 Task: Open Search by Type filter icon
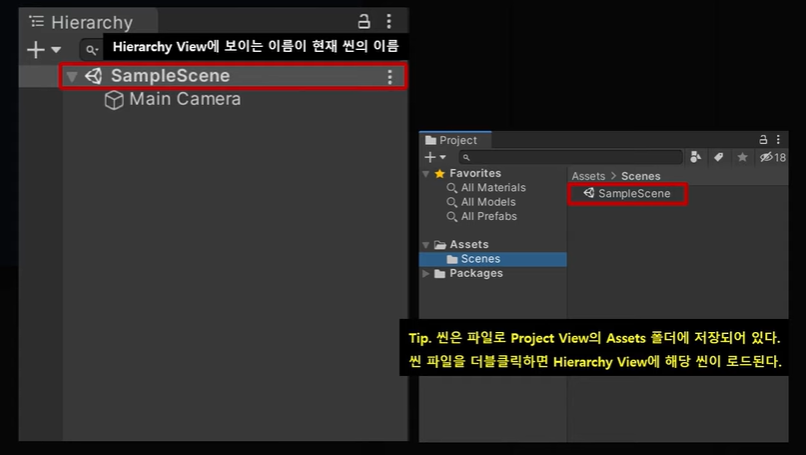[x=695, y=157]
